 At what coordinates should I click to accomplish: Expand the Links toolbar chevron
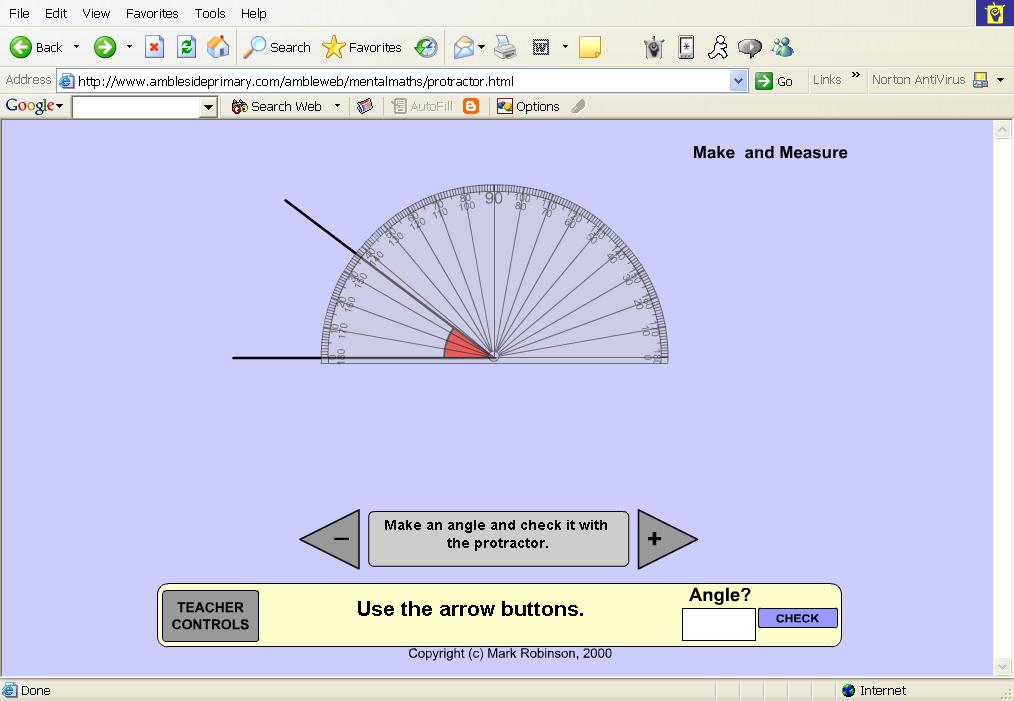click(x=856, y=75)
